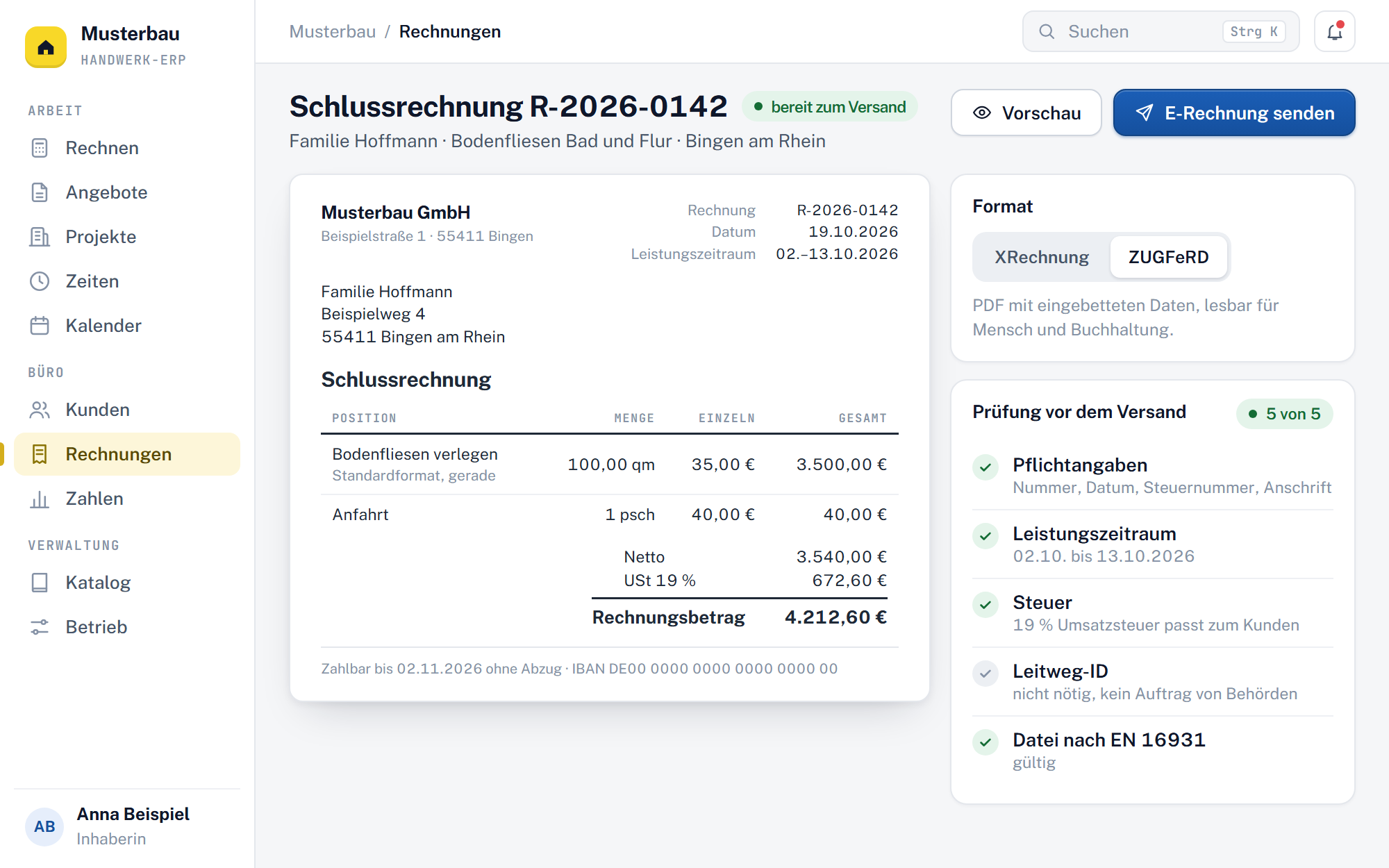The height and width of the screenshot is (868, 1389).
Task: Click the Leistungszeitraum green check icon
Action: (985, 536)
